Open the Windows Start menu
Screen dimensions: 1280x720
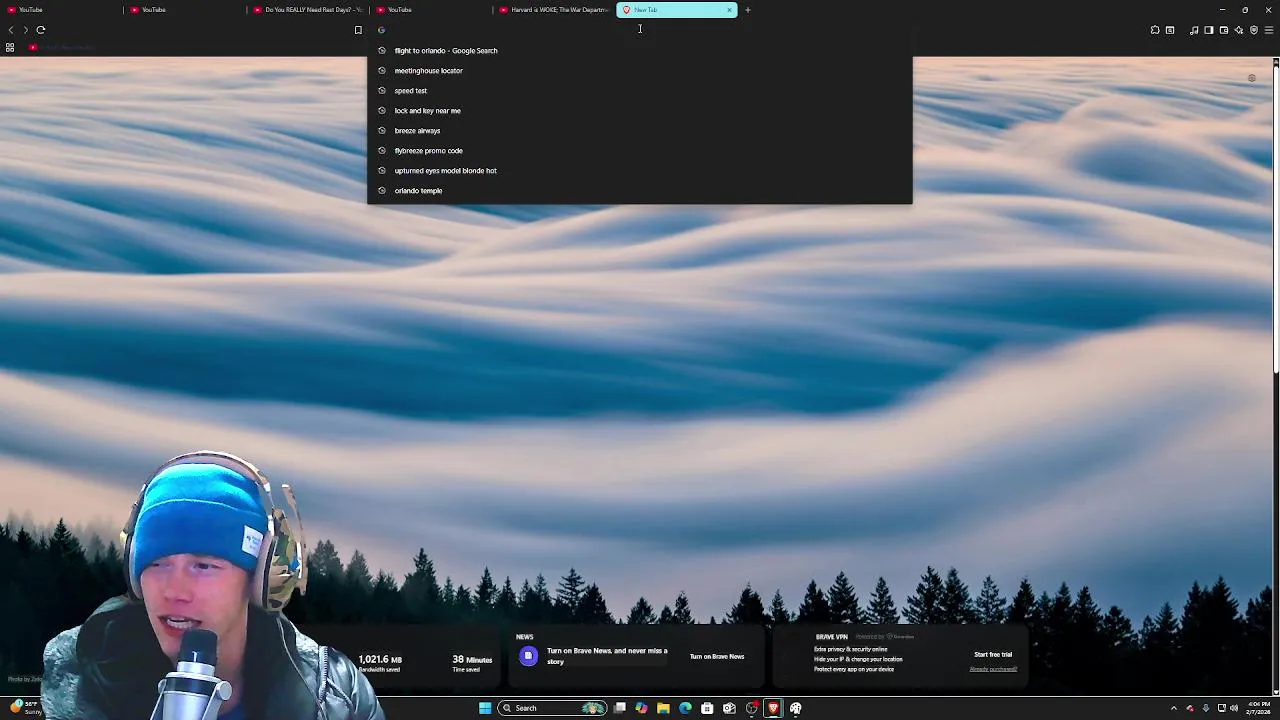click(485, 708)
